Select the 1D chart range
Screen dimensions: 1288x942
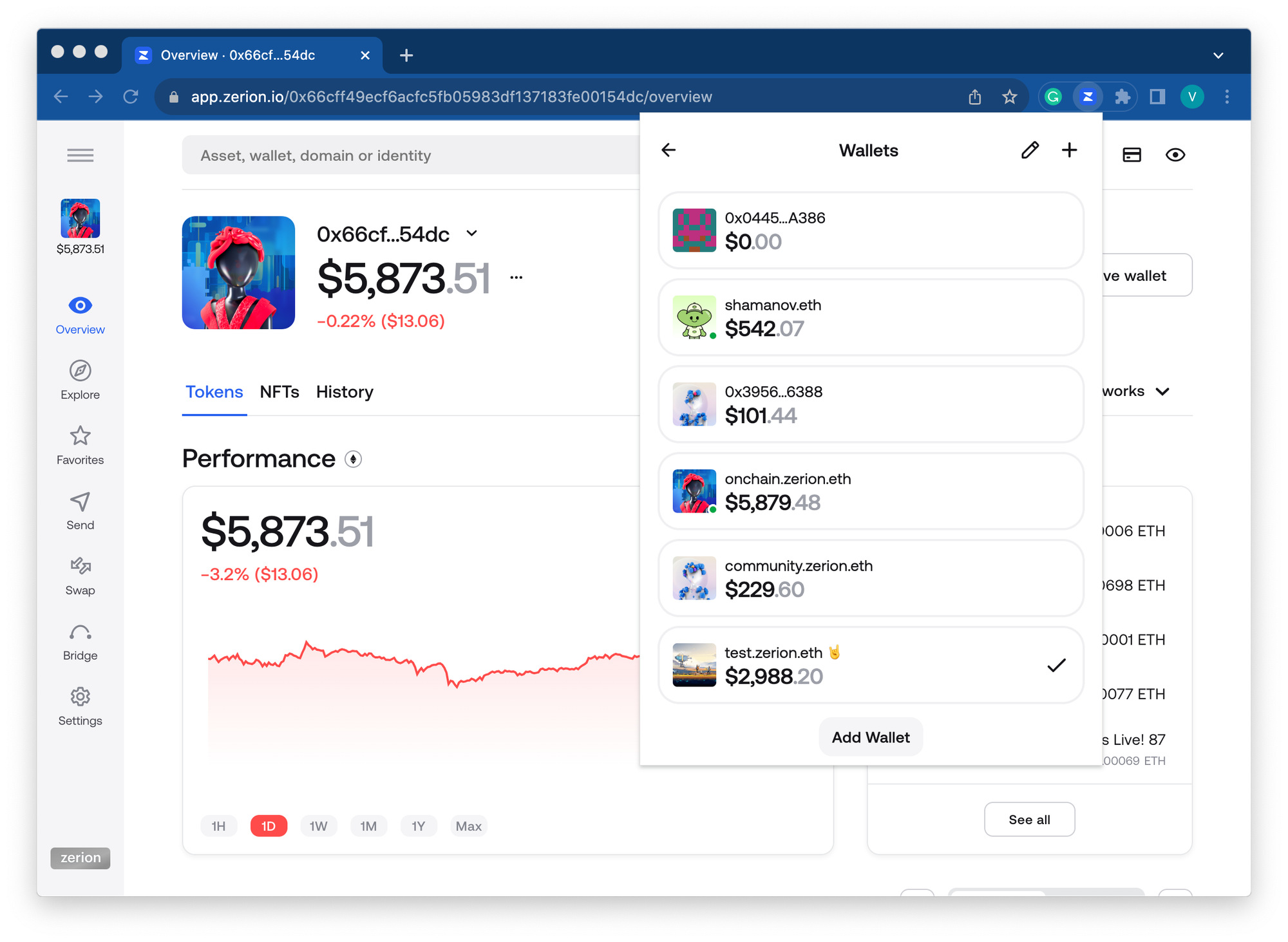coord(269,826)
